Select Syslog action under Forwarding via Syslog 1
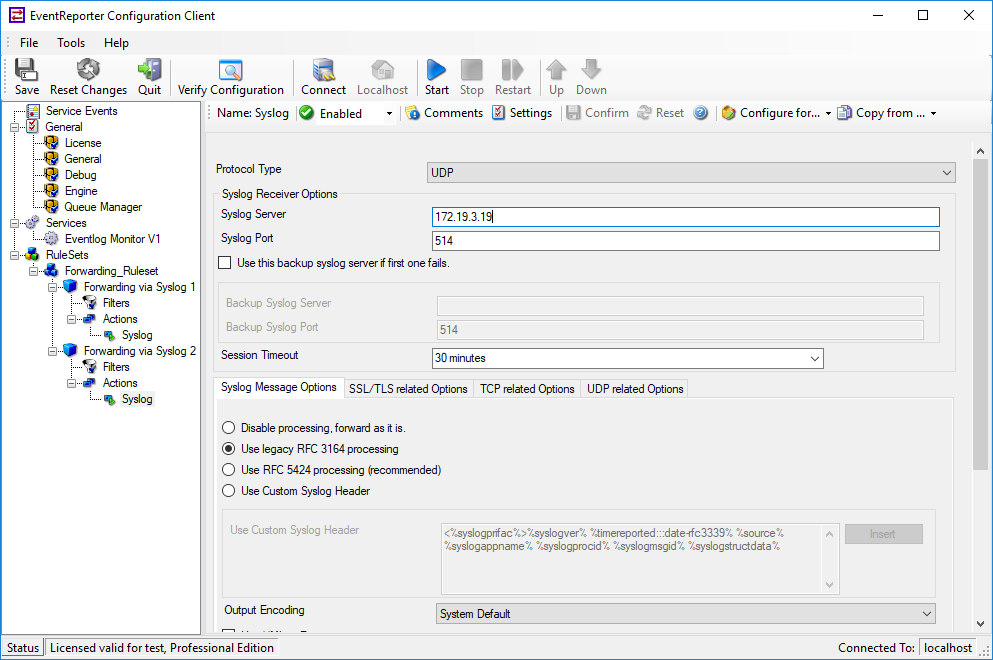 tap(137, 335)
